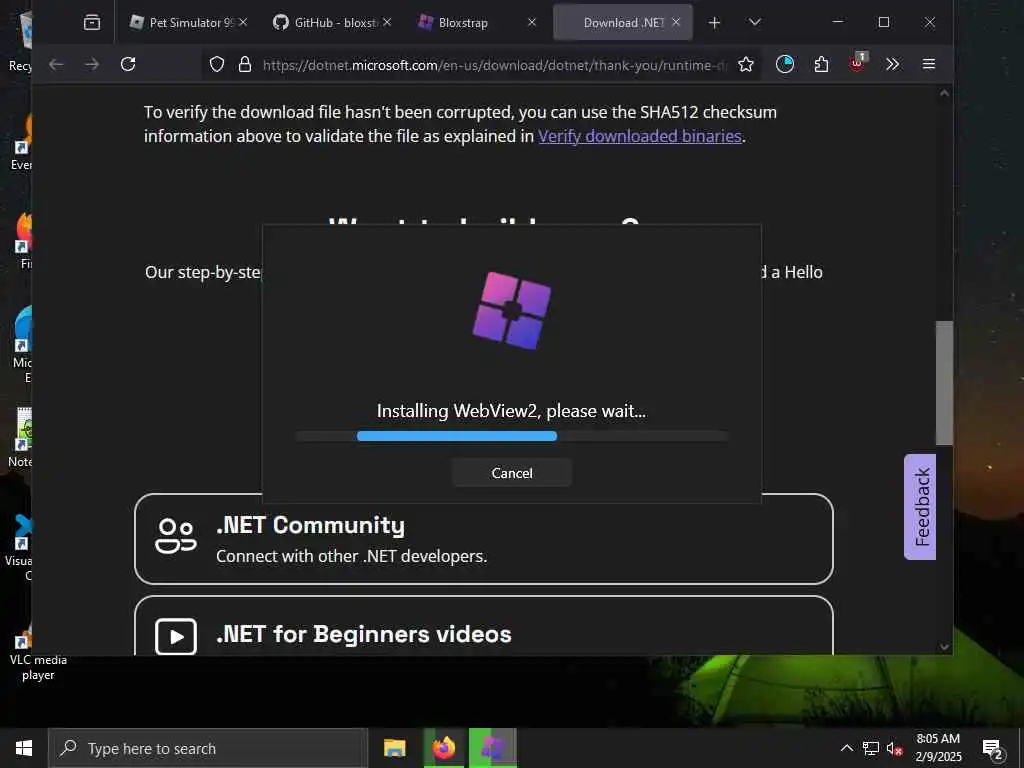Image resolution: width=1024 pixels, height=768 pixels.
Task: Close the GitHub bloxstrap tab
Action: 387,22
